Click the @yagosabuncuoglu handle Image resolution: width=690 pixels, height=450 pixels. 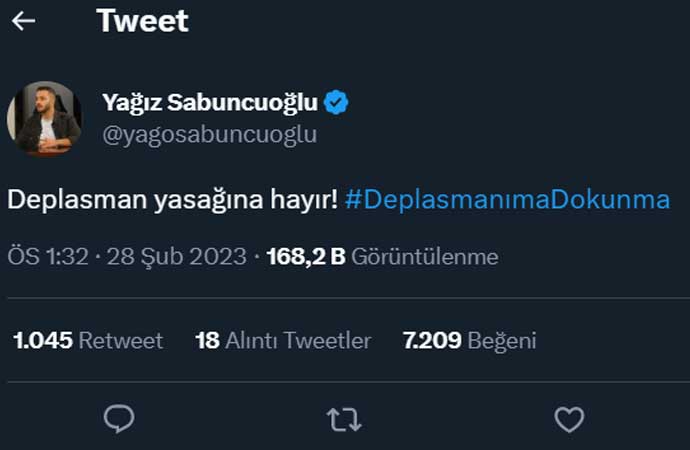pyautogui.click(x=209, y=135)
